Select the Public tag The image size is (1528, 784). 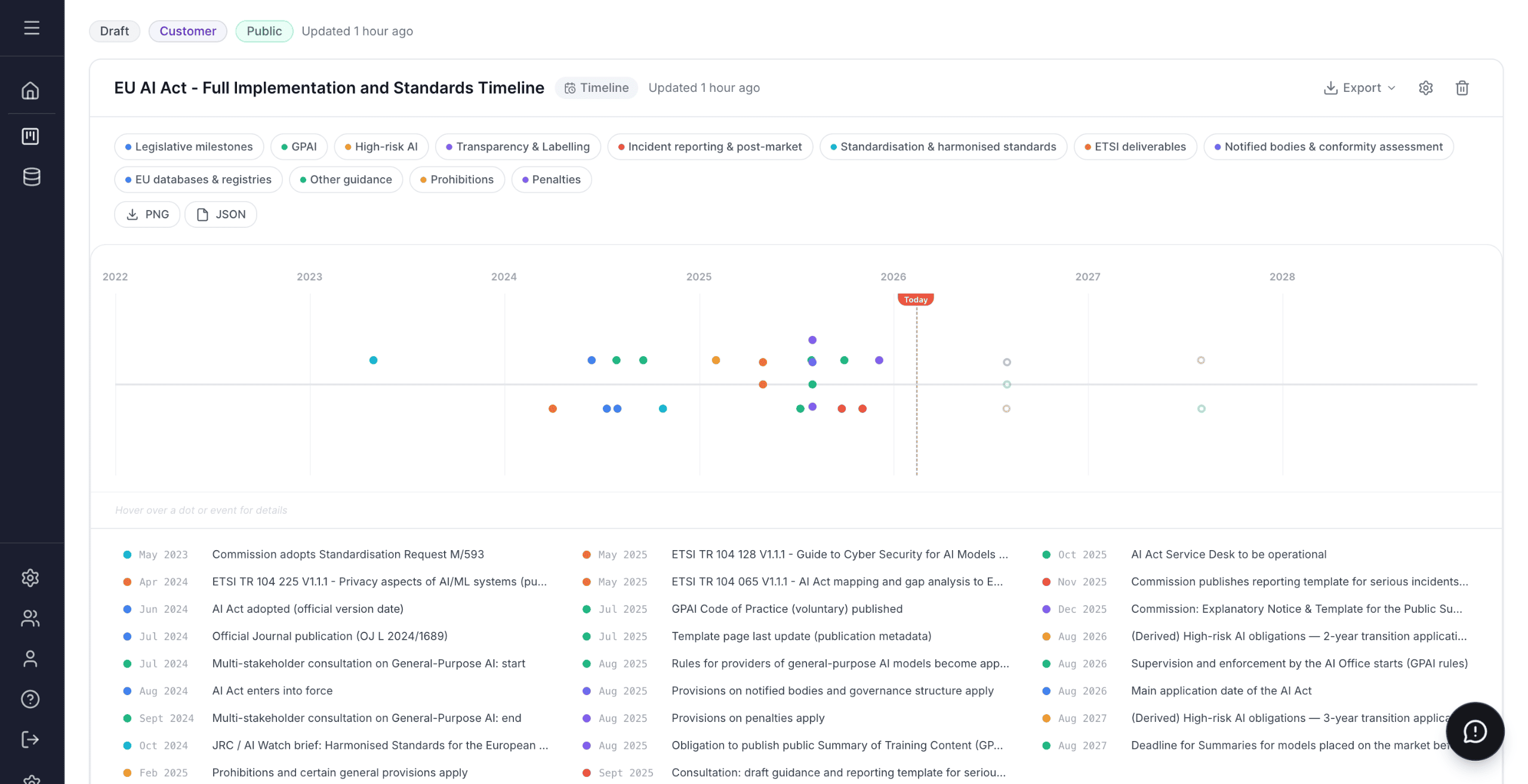pos(264,31)
